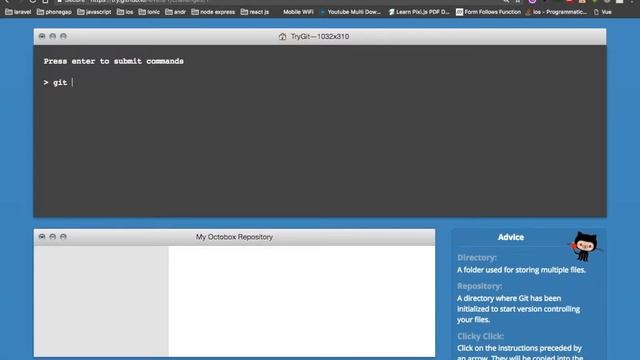Click the 'Directory:' term in Advice
The height and width of the screenshot is (360, 640).
click(477, 258)
